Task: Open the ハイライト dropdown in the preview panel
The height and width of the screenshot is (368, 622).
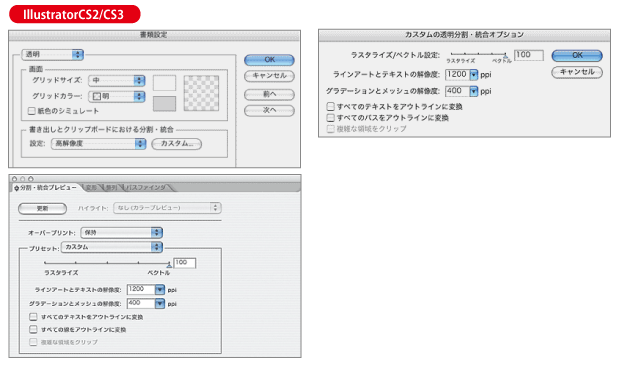Action: coord(167,208)
